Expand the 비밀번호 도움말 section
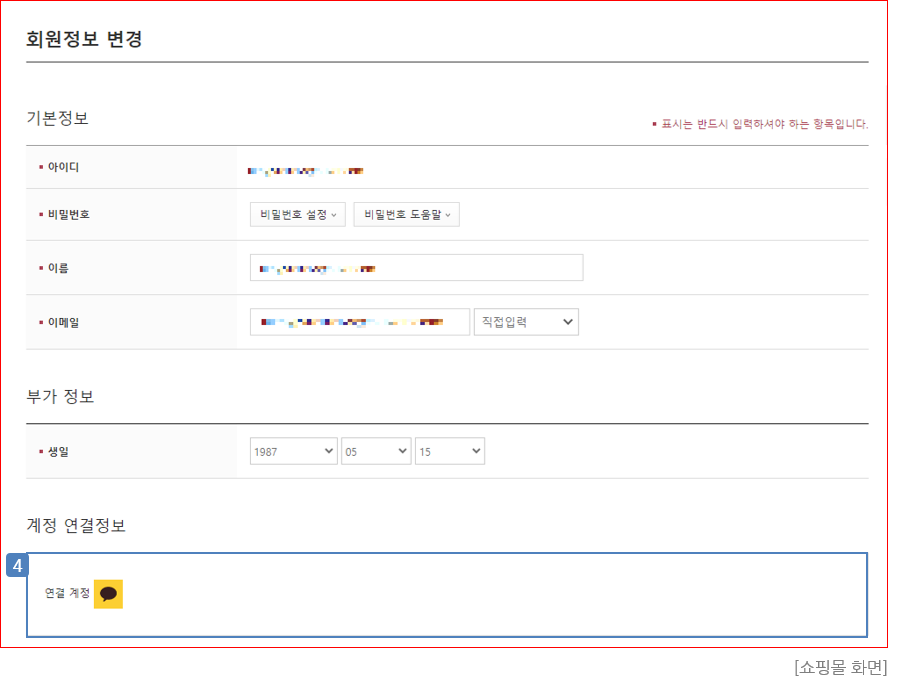 [406, 215]
